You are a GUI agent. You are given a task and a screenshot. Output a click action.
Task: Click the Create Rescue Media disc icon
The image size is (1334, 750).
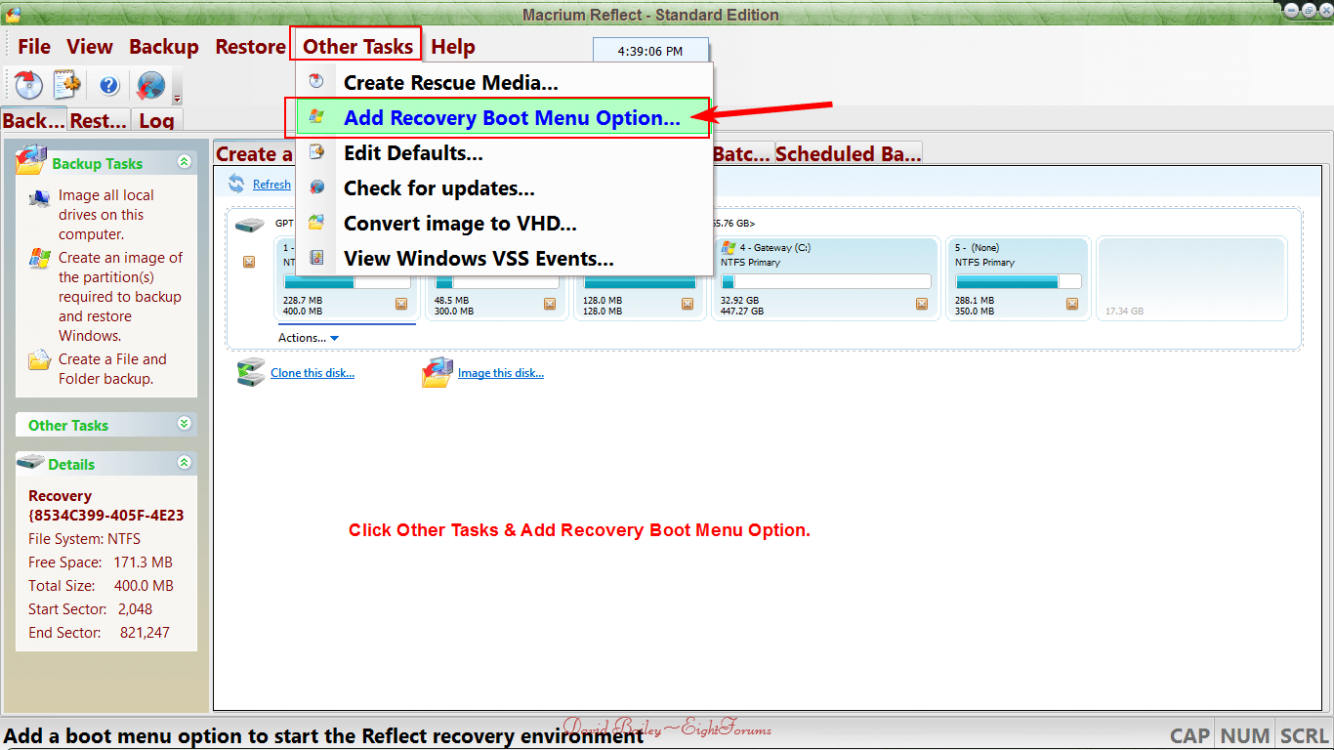316,82
